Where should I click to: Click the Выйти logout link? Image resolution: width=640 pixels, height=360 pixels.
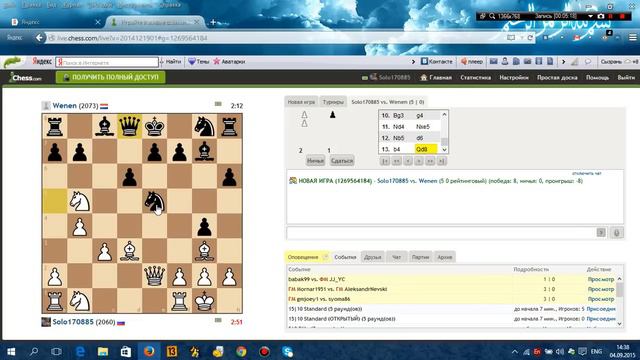coord(626,78)
